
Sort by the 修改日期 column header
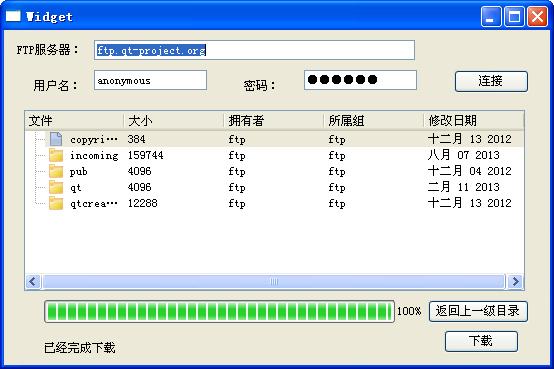click(x=474, y=121)
